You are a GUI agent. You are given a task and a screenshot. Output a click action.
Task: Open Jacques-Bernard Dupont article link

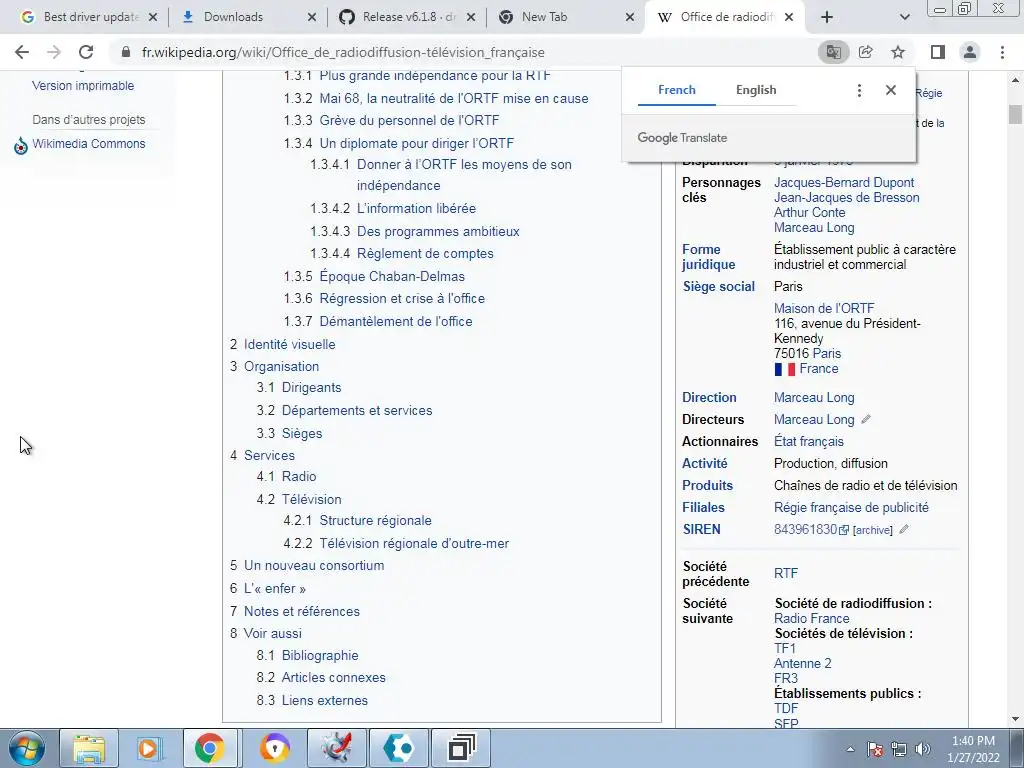pyautogui.click(x=844, y=183)
